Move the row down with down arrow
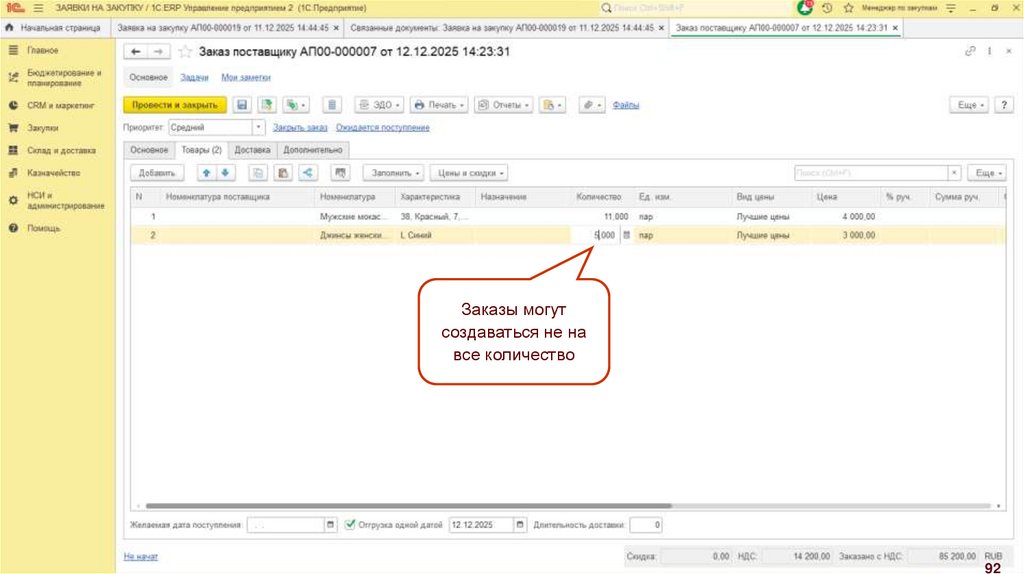 (x=224, y=173)
